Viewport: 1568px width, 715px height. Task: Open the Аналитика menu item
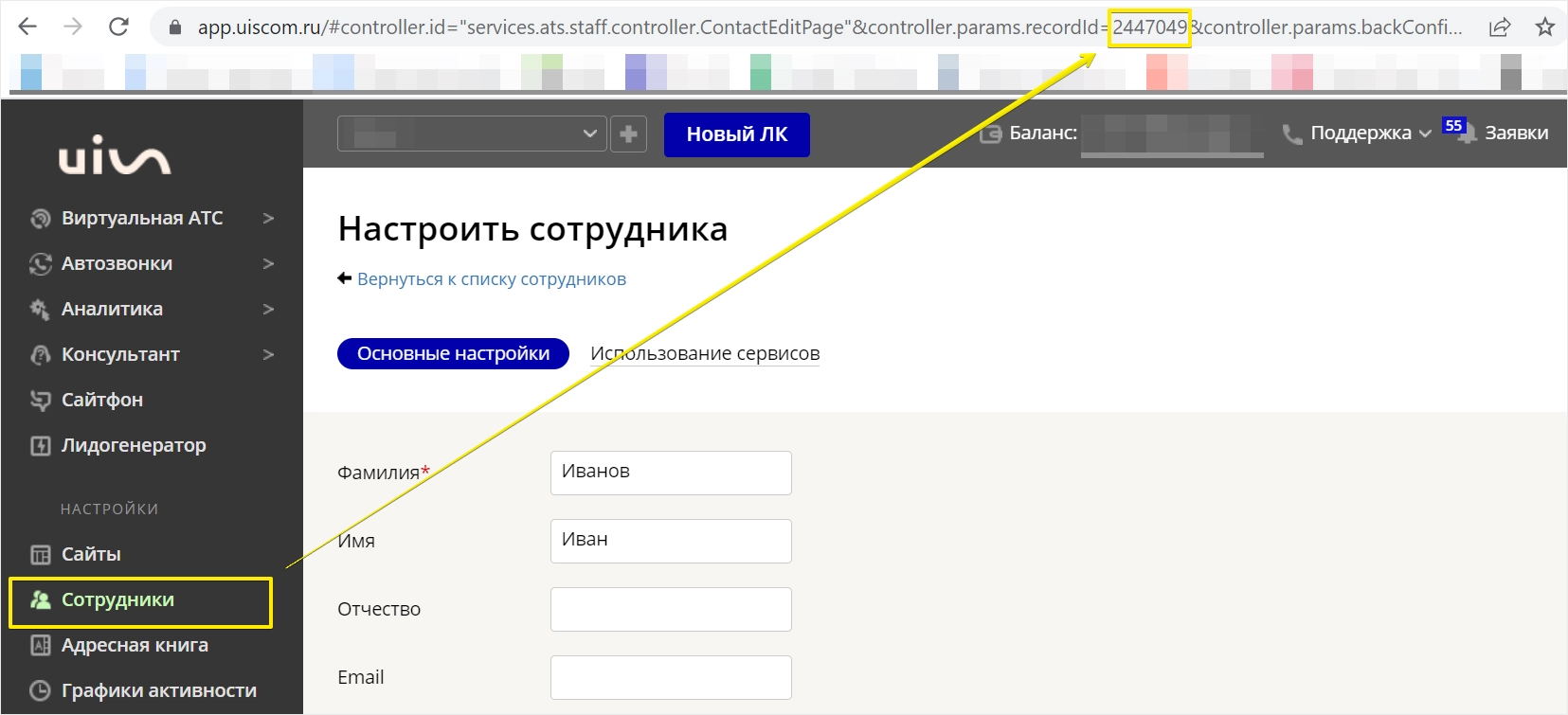point(112,309)
